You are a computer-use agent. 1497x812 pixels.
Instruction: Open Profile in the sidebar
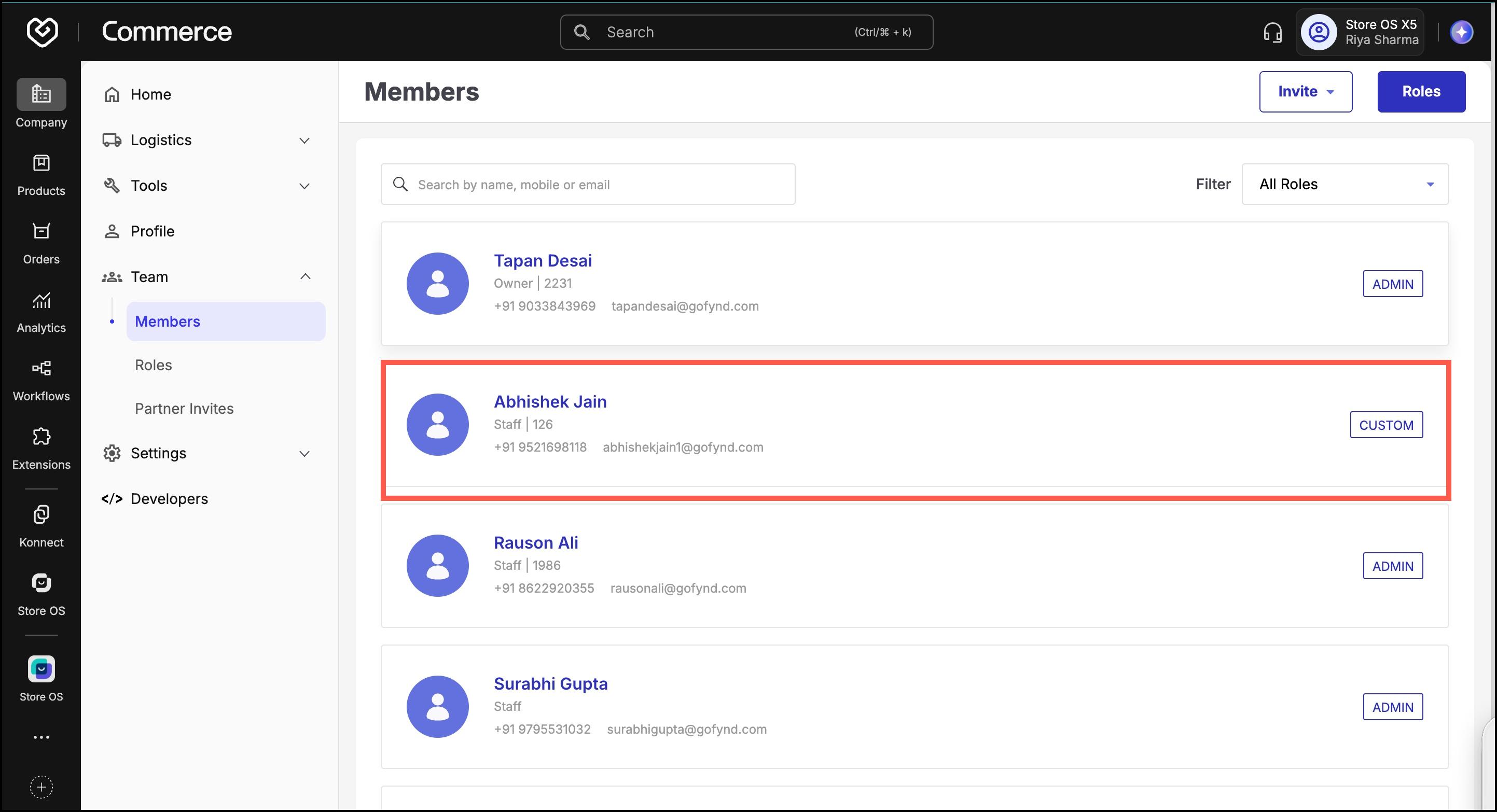[x=153, y=231]
